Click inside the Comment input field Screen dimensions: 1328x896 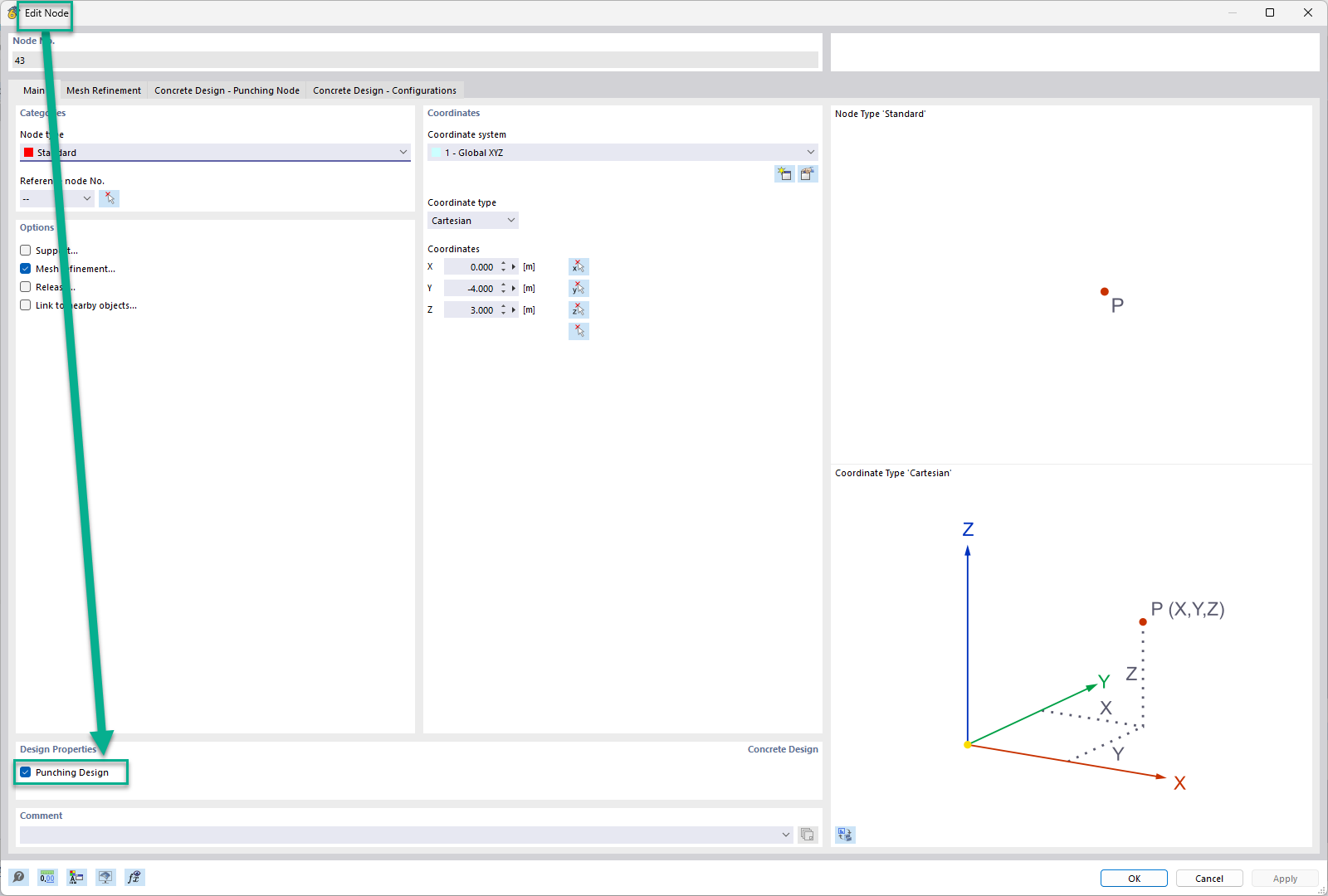pyautogui.click(x=398, y=835)
